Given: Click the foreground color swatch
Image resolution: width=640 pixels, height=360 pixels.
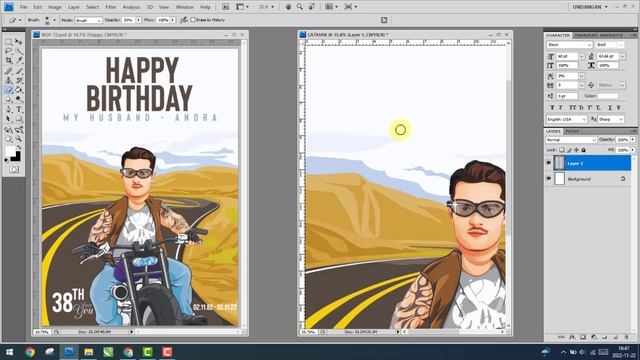Looking at the screenshot, I should (10, 151).
